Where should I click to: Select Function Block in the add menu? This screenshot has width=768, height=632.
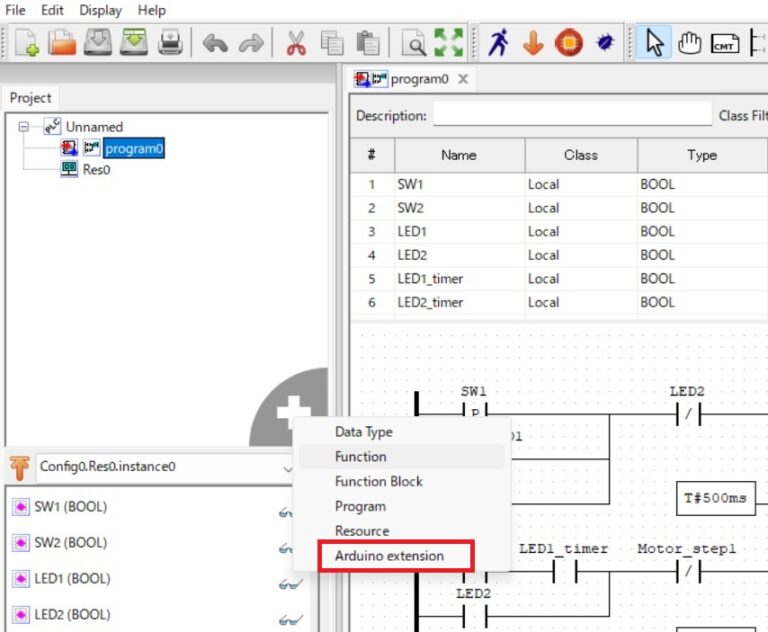(x=378, y=481)
